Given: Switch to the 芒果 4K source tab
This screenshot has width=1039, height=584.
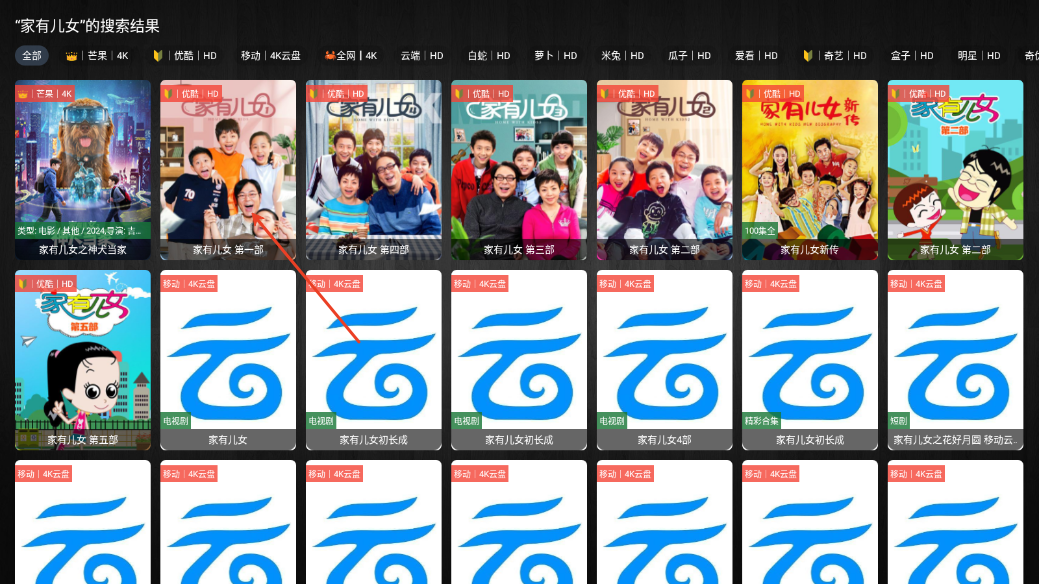Looking at the screenshot, I should 97,56.
